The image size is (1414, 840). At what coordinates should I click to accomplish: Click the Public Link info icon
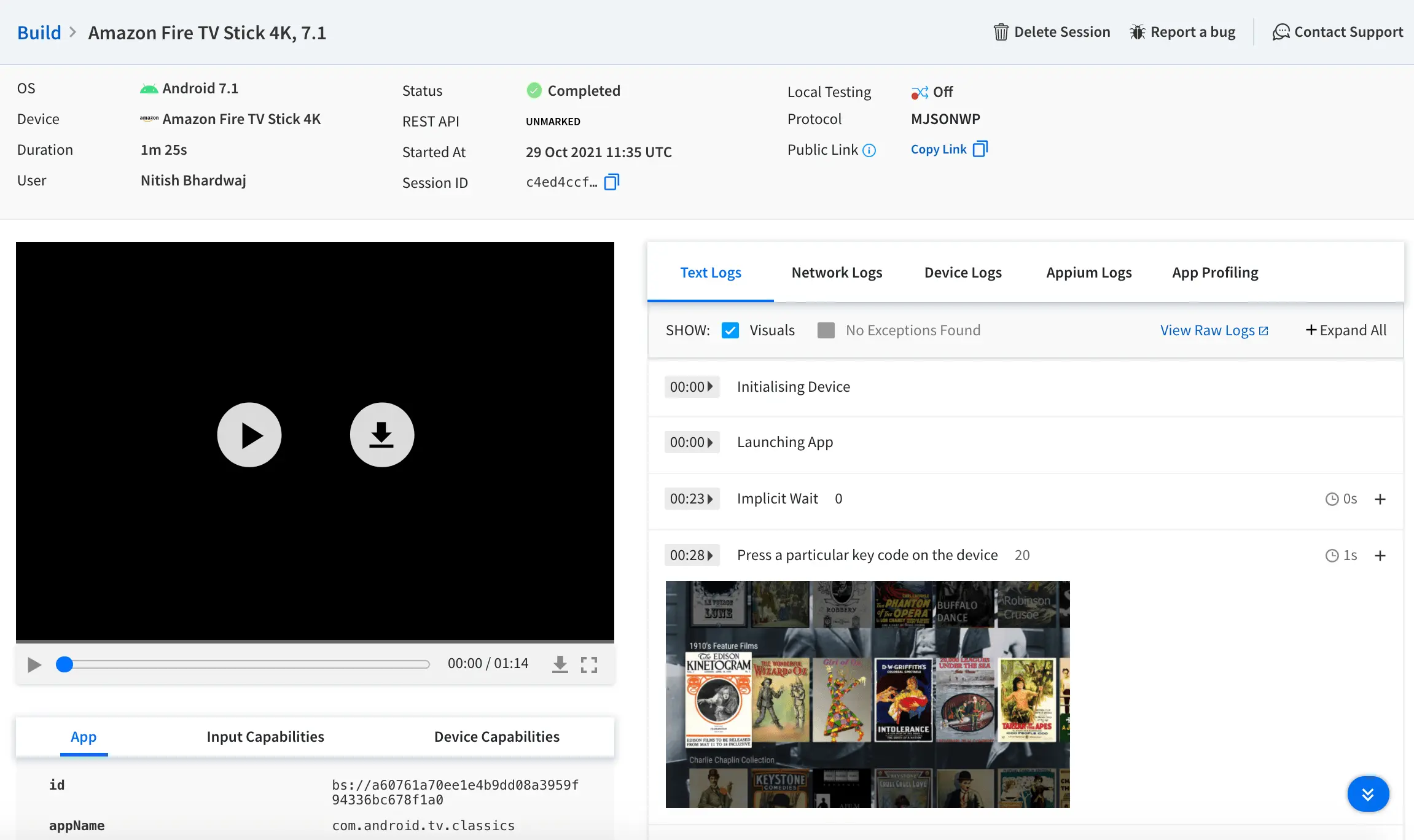(x=869, y=150)
